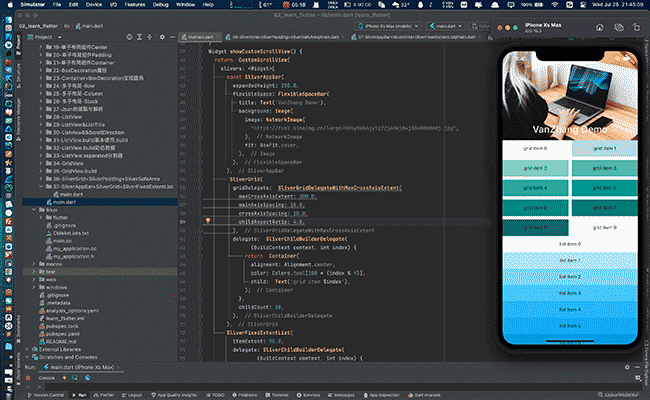650x400 pixels.
Task: Open the File menu
Action: click(x=57, y=5)
